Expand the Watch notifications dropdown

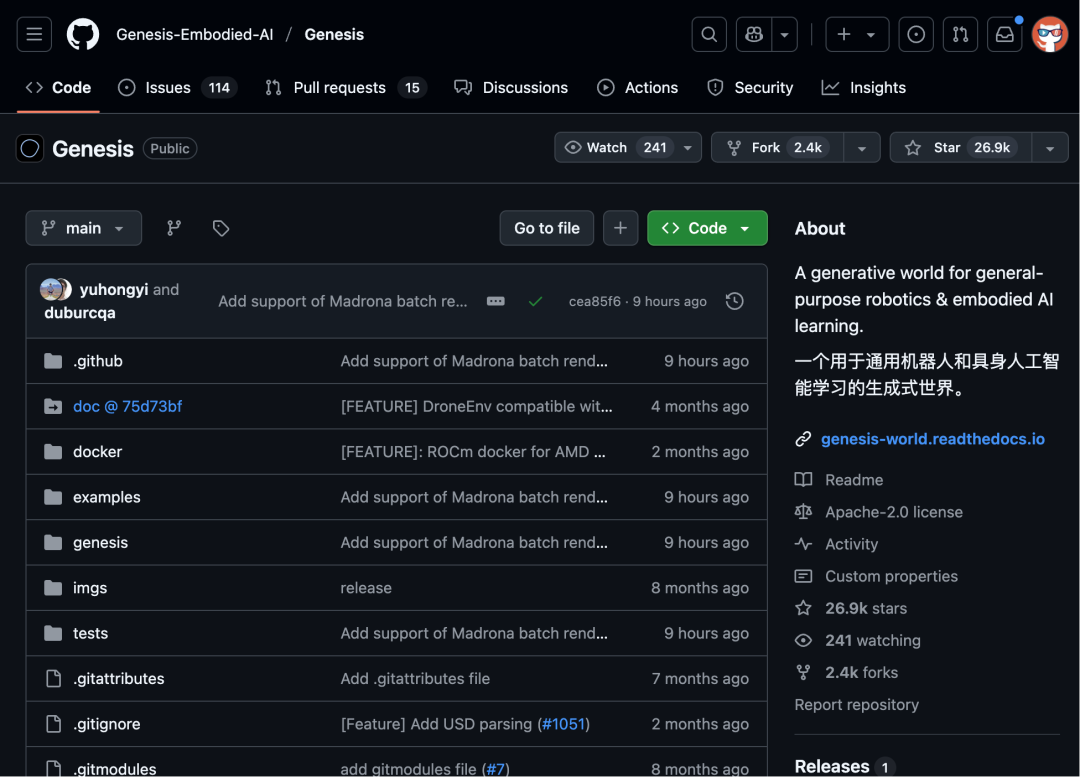click(627, 147)
